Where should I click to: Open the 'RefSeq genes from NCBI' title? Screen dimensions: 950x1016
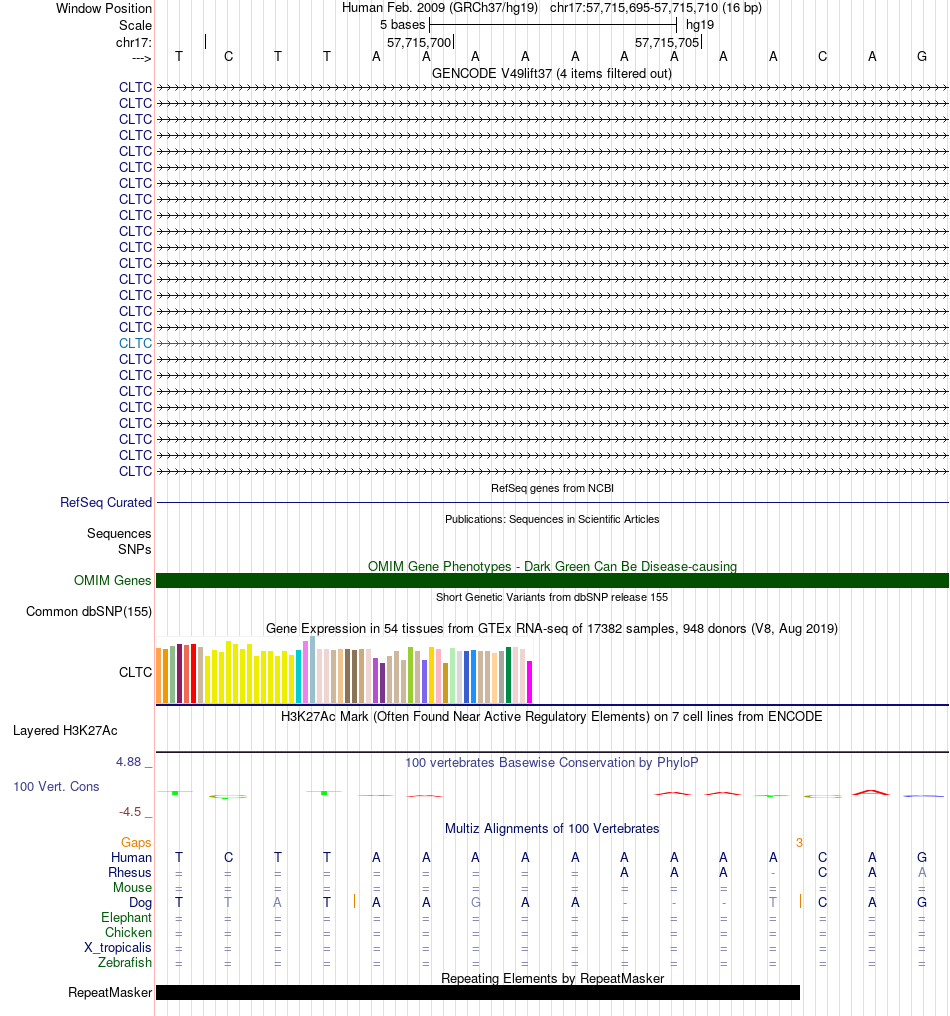(x=552, y=488)
